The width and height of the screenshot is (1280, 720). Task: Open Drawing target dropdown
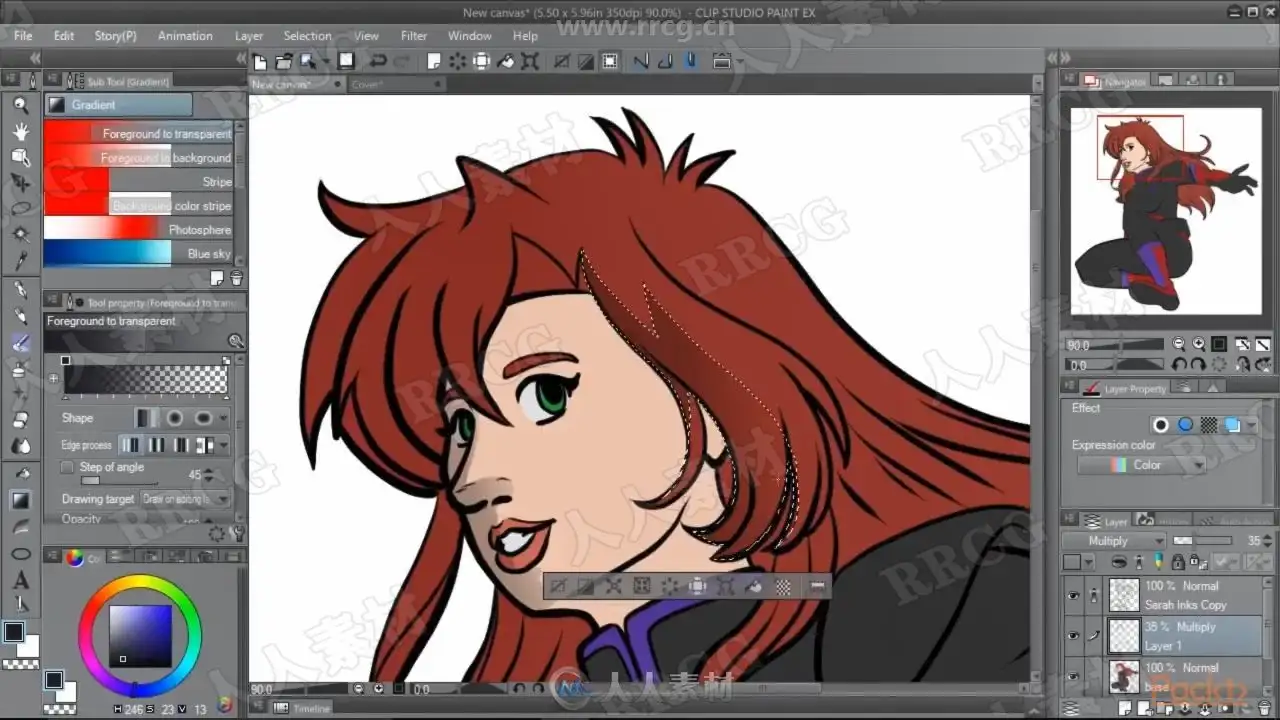[x=186, y=499]
